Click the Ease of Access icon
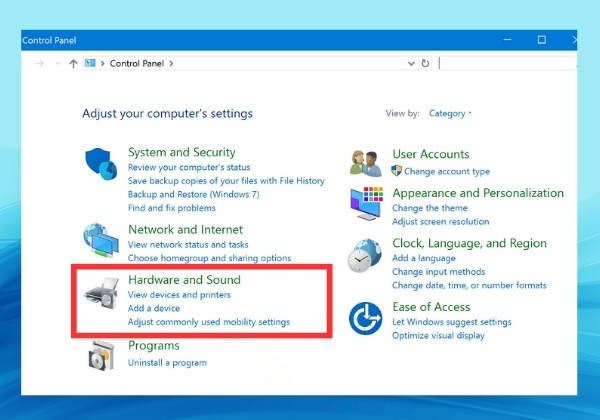 365,318
